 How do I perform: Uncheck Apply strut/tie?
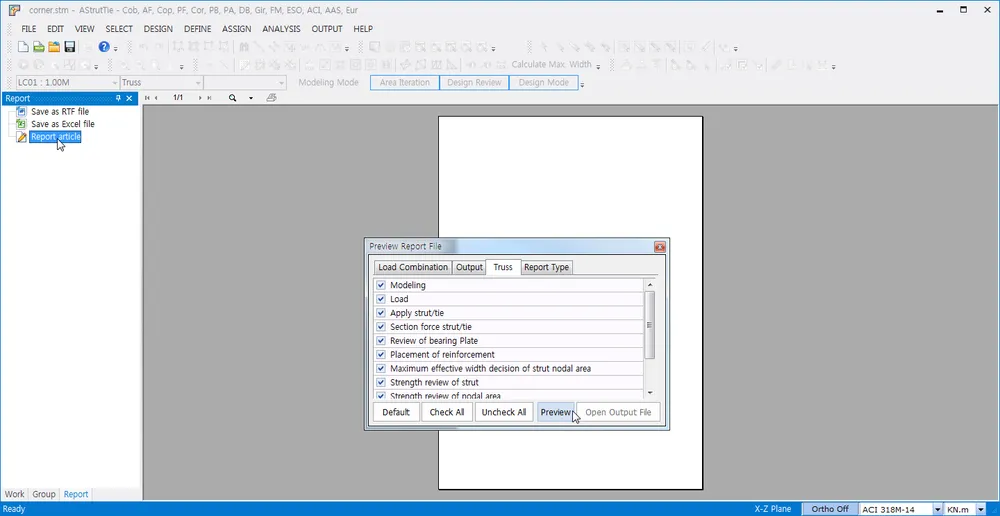[381, 313]
